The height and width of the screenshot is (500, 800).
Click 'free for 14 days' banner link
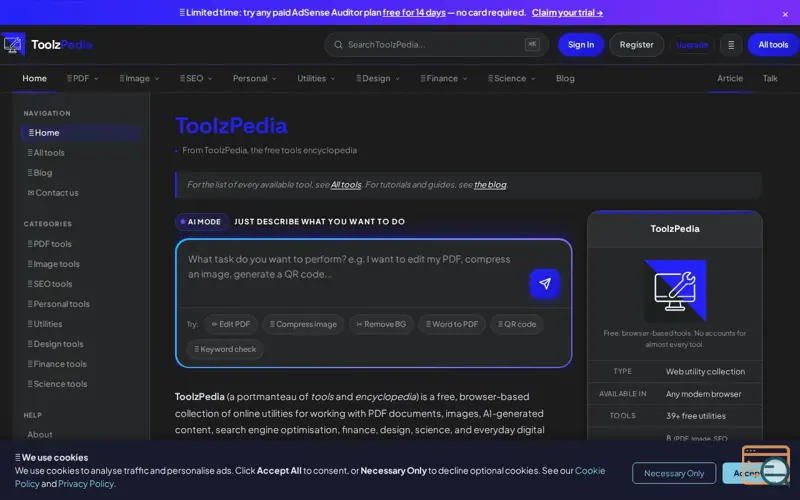pyautogui.click(x=414, y=13)
